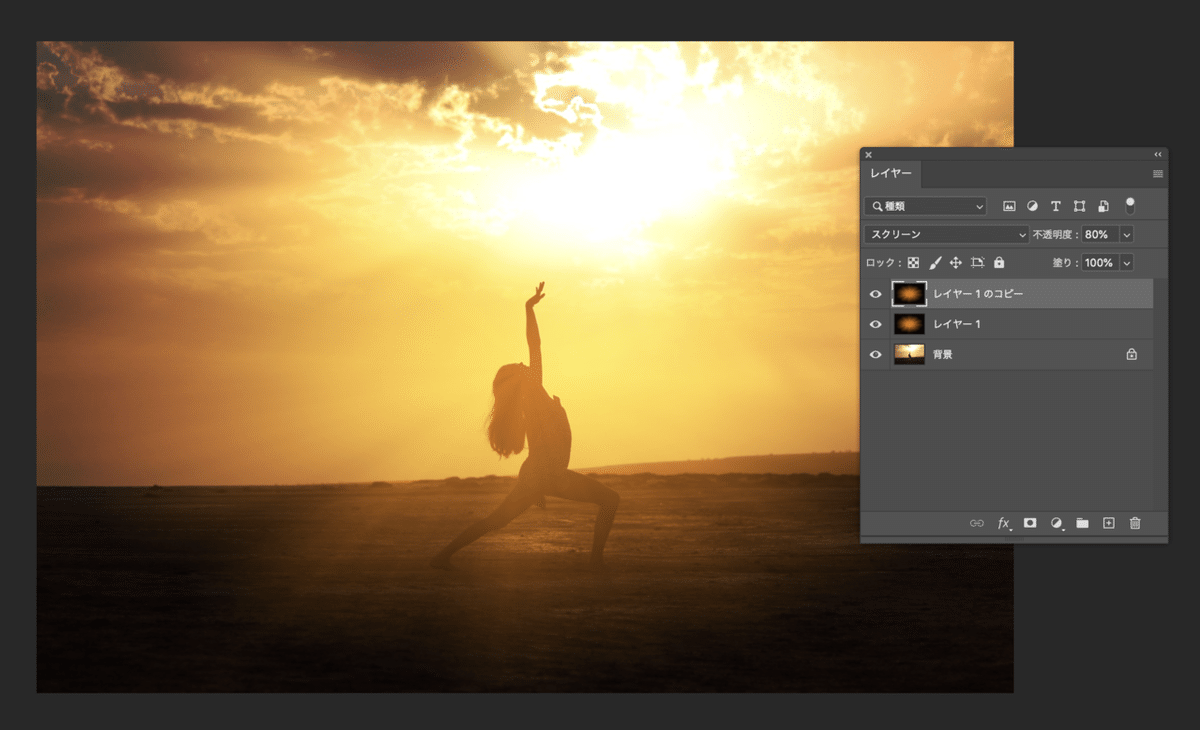Click the link layers chain icon
The image size is (1200, 730).
pos(977,523)
